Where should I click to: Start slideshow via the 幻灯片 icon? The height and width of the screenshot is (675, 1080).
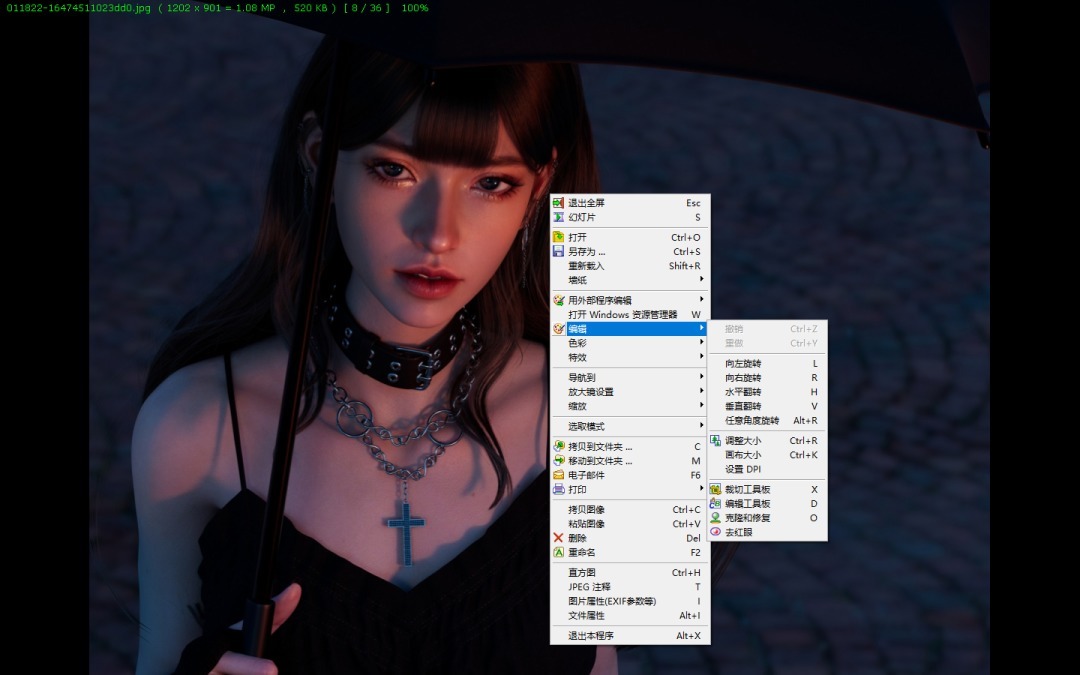pos(558,217)
